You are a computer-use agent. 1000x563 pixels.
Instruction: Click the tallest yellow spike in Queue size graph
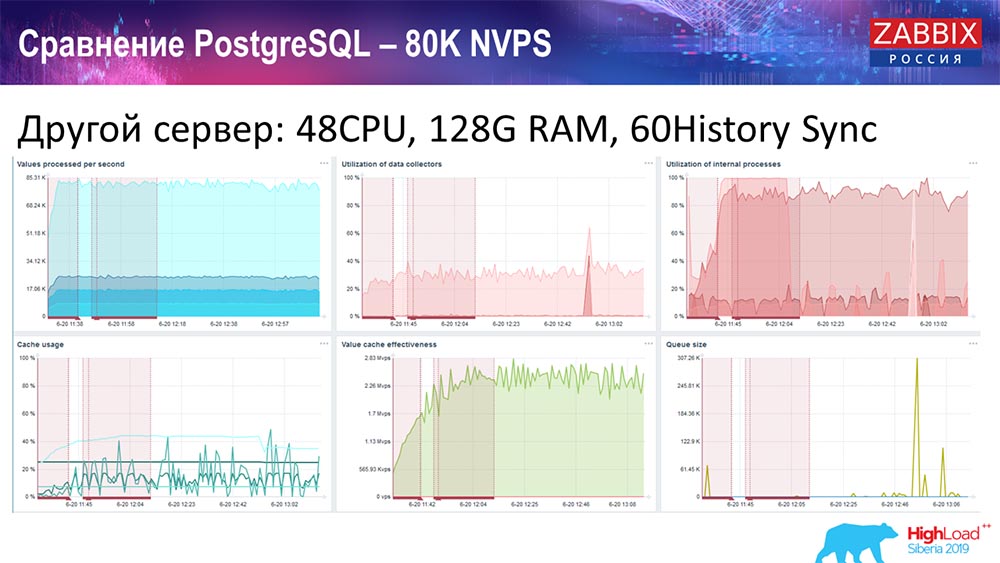point(917,426)
